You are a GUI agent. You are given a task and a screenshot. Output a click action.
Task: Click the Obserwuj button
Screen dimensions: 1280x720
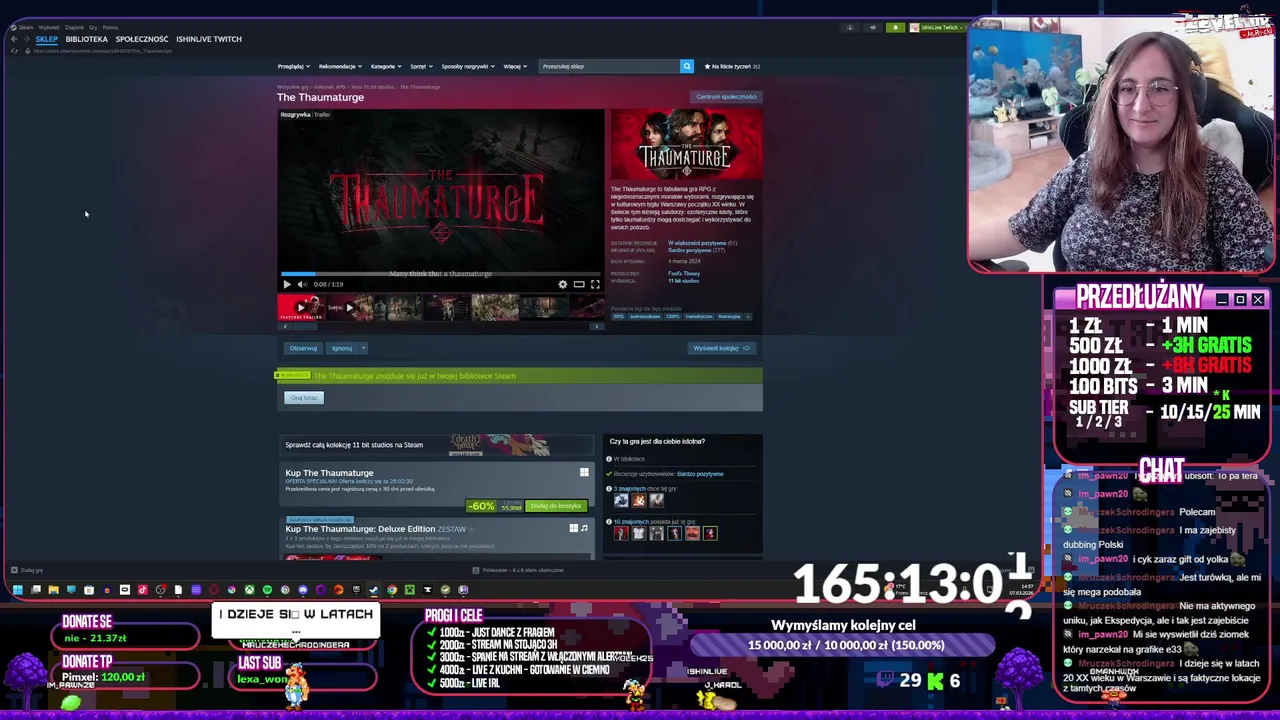303,348
